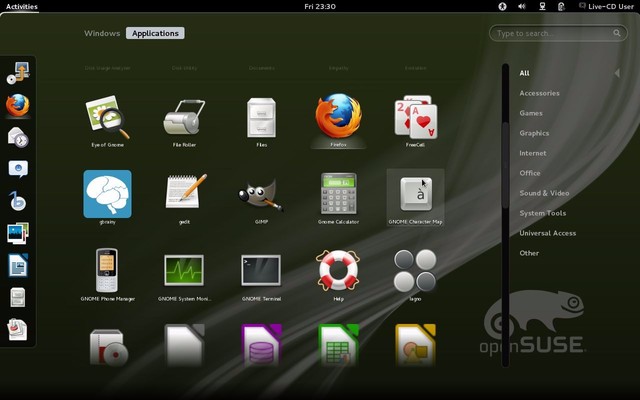
Task: Open the file cabinet icon in the dash
Action: [18, 297]
